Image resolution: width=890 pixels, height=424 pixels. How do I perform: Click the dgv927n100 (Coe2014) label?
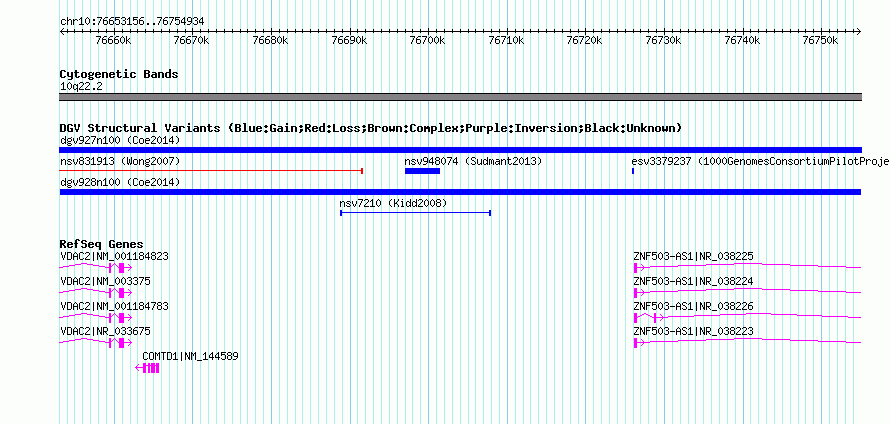click(120, 140)
